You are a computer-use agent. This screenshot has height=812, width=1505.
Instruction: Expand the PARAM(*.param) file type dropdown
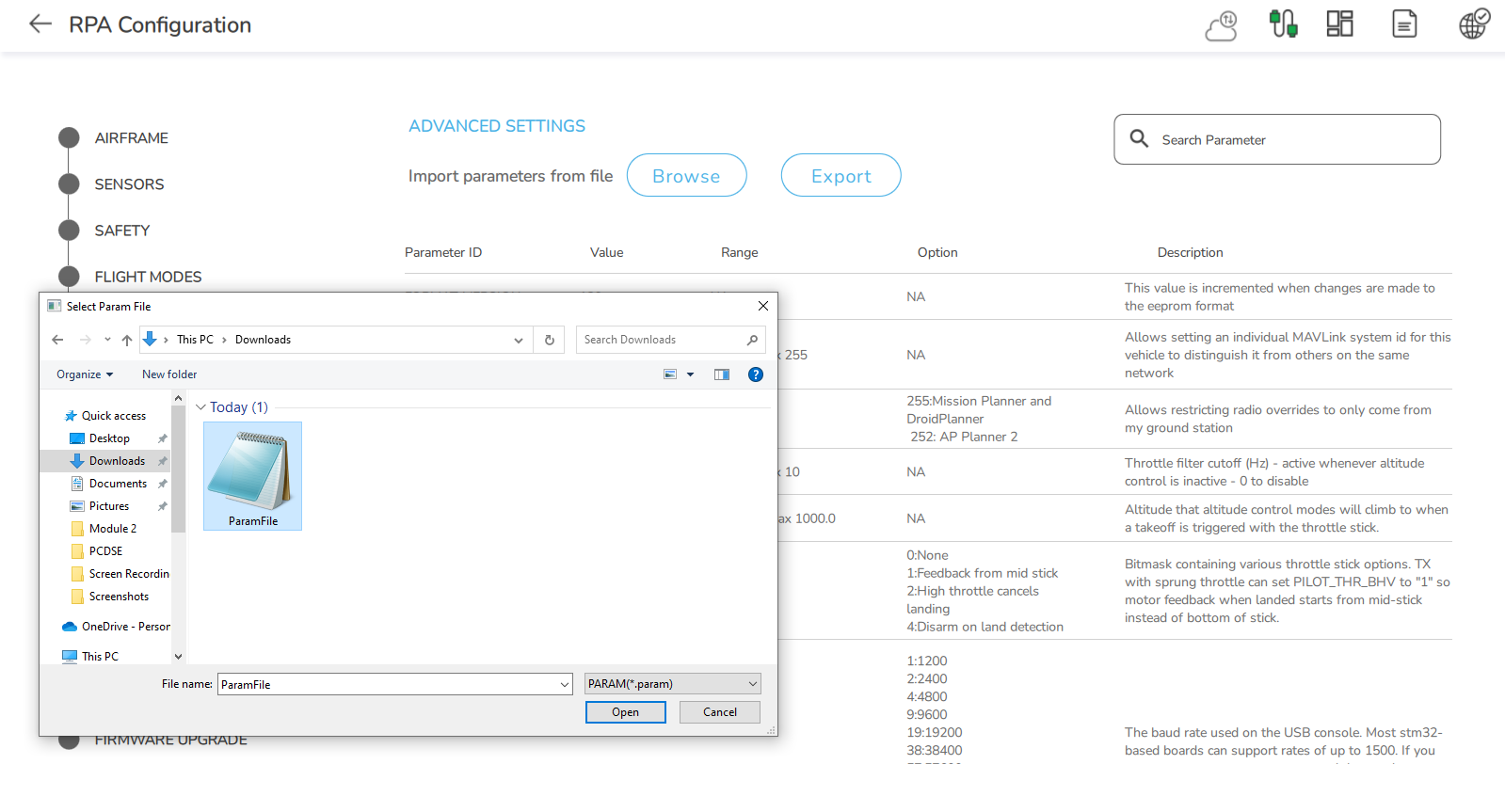click(x=672, y=684)
